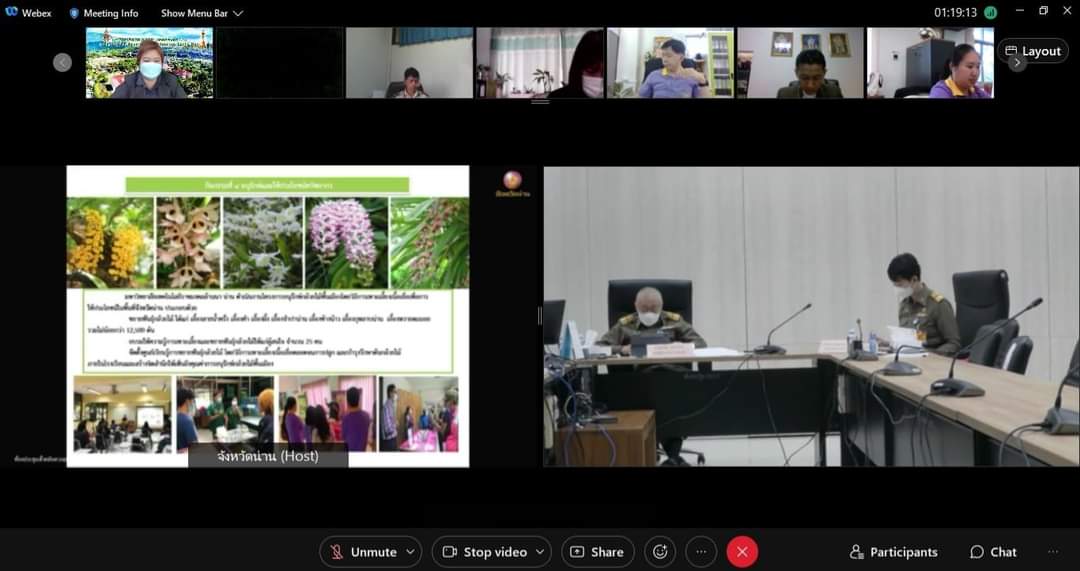Select thumbnail of participant with blue mask
This screenshot has height=571, width=1080.
point(149,63)
